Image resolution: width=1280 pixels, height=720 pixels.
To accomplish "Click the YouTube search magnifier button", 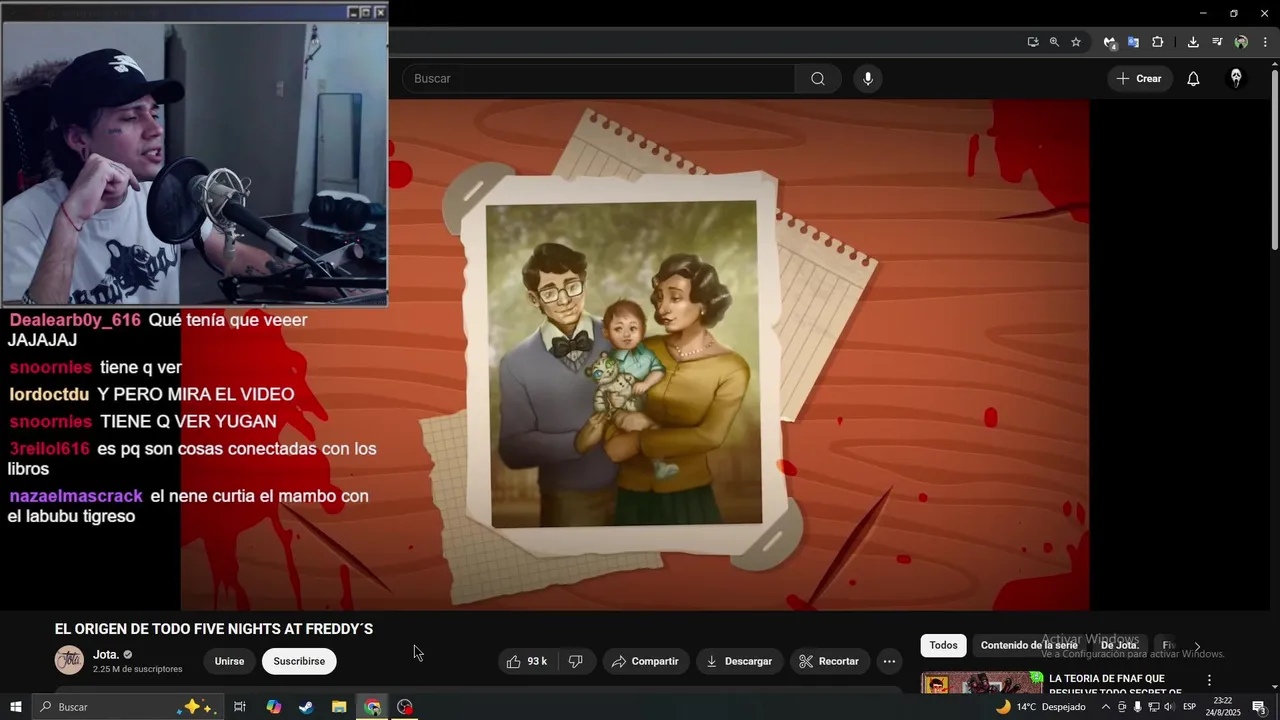I will [818, 79].
